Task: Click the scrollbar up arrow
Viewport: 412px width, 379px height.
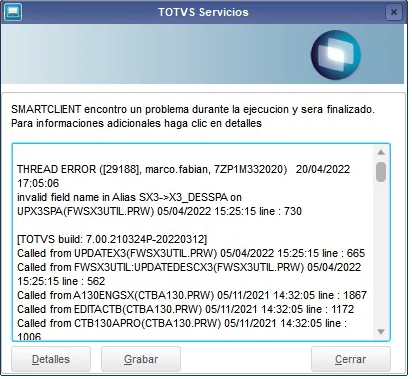Action: [381, 153]
